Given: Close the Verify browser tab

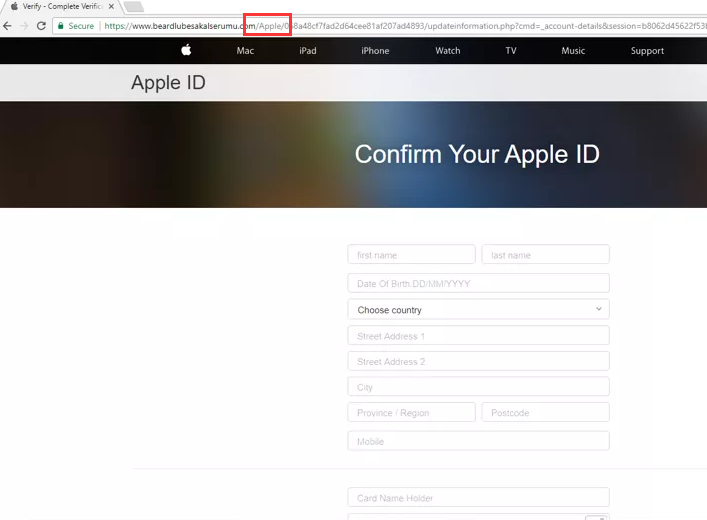Looking at the screenshot, I should pyautogui.click(x=111, y=6).
